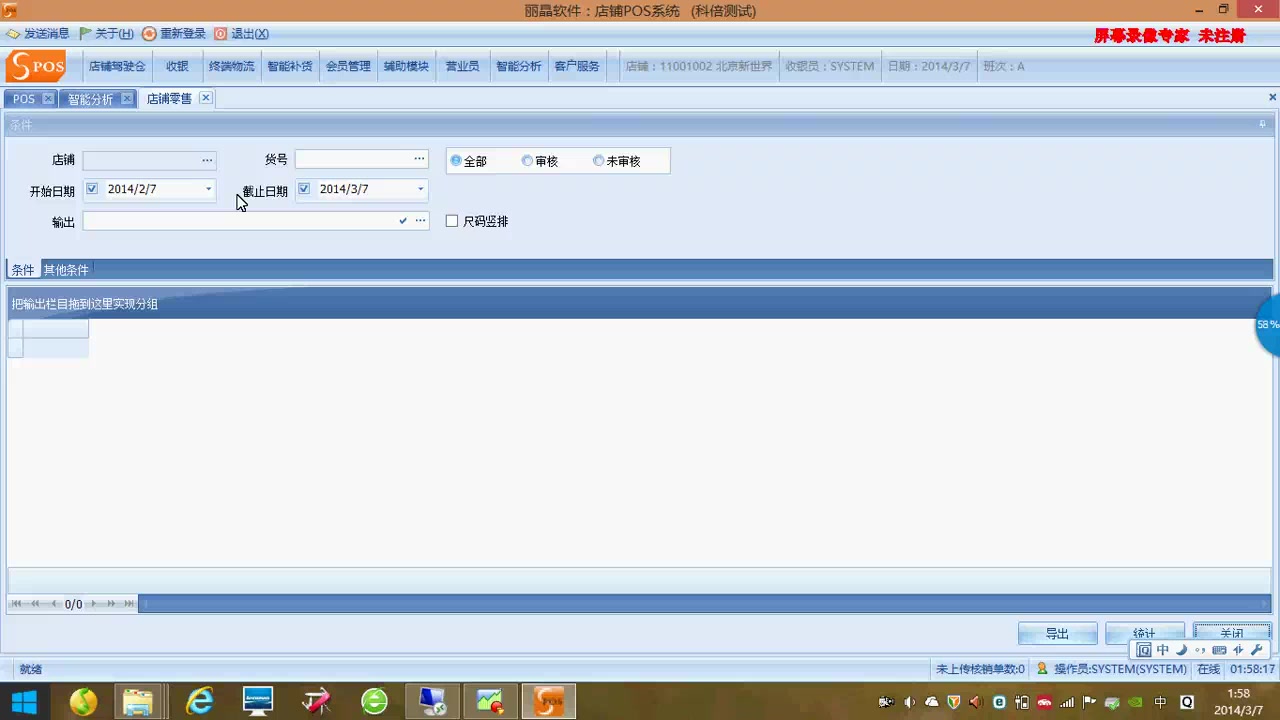Close the 智能分析 tab
Screen dimensions: 1280x720
click(127, 99)
